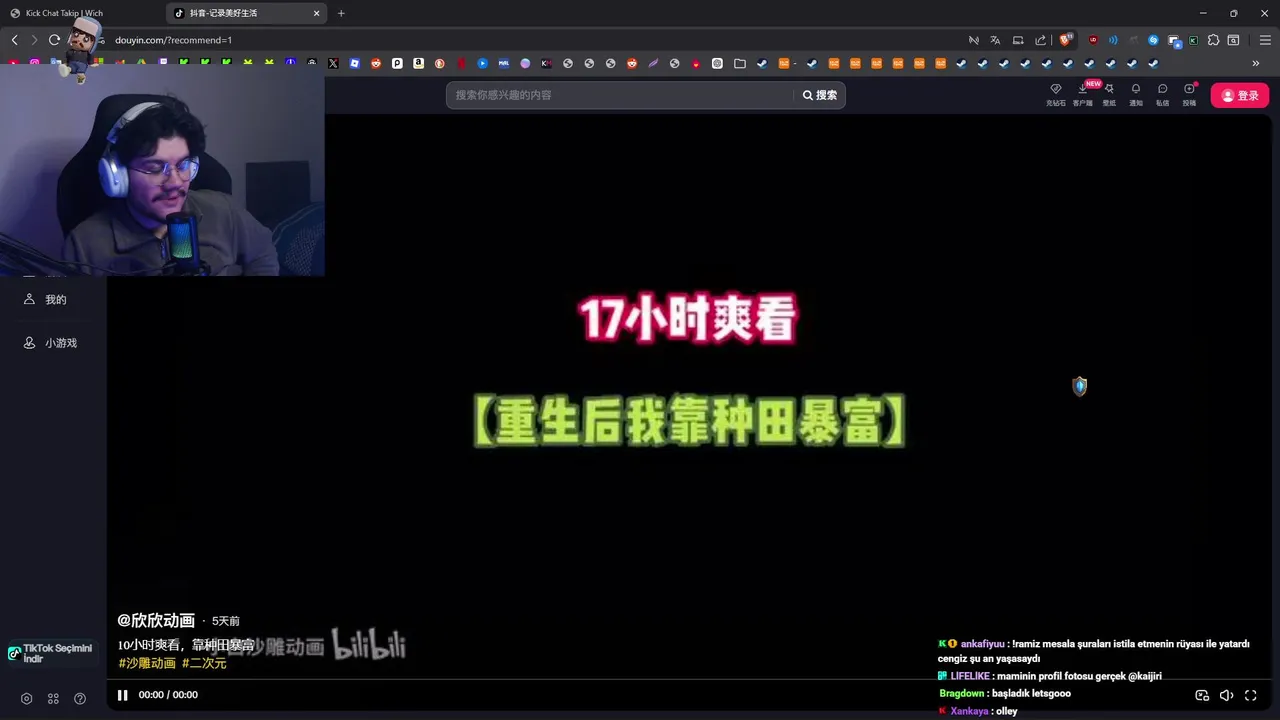The width and height of the screenshot is (1280, 720).
Task: Open the extensions puzzle piece menu
Action: coord(1213,40)
